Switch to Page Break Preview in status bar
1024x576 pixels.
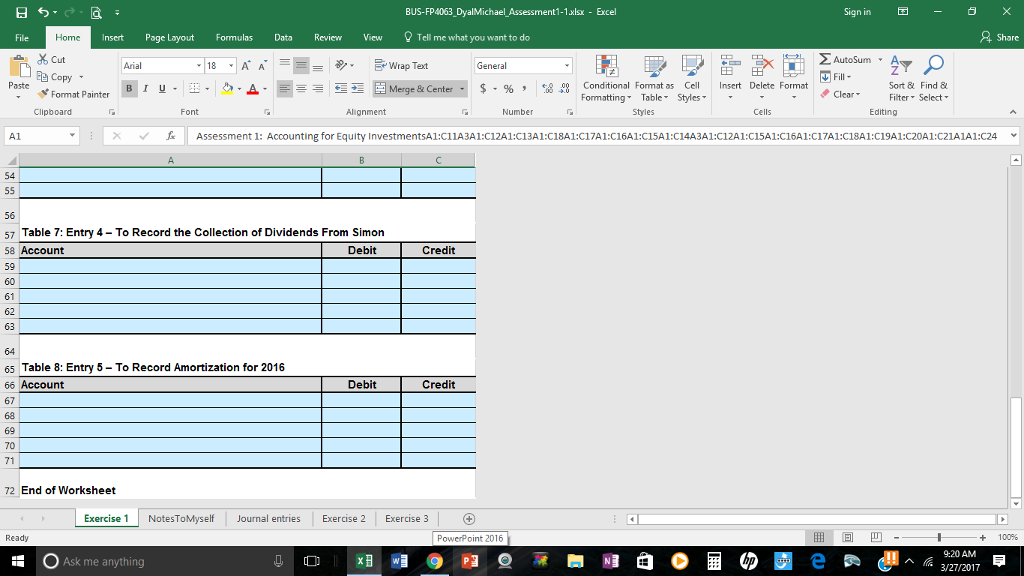click(x=876, y=537)
